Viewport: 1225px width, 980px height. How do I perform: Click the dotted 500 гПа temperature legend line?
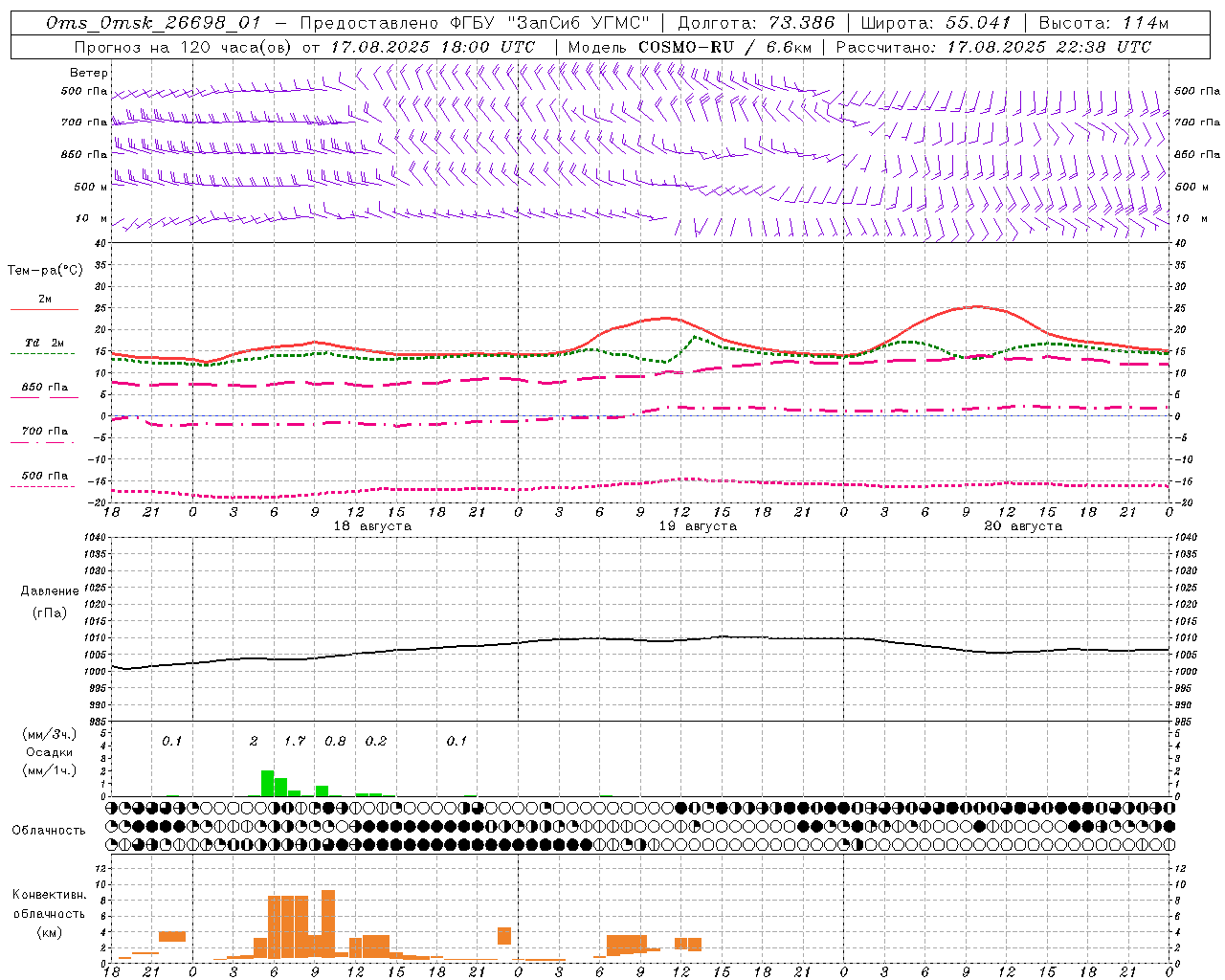42,486
